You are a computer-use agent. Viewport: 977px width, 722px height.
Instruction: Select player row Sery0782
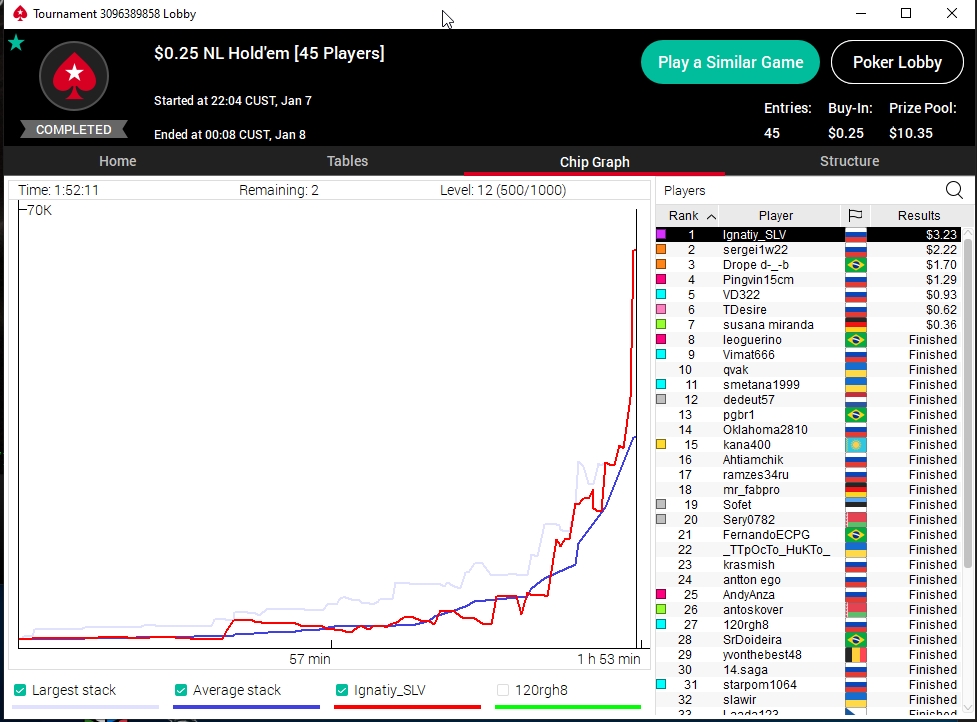click(808, 520)
